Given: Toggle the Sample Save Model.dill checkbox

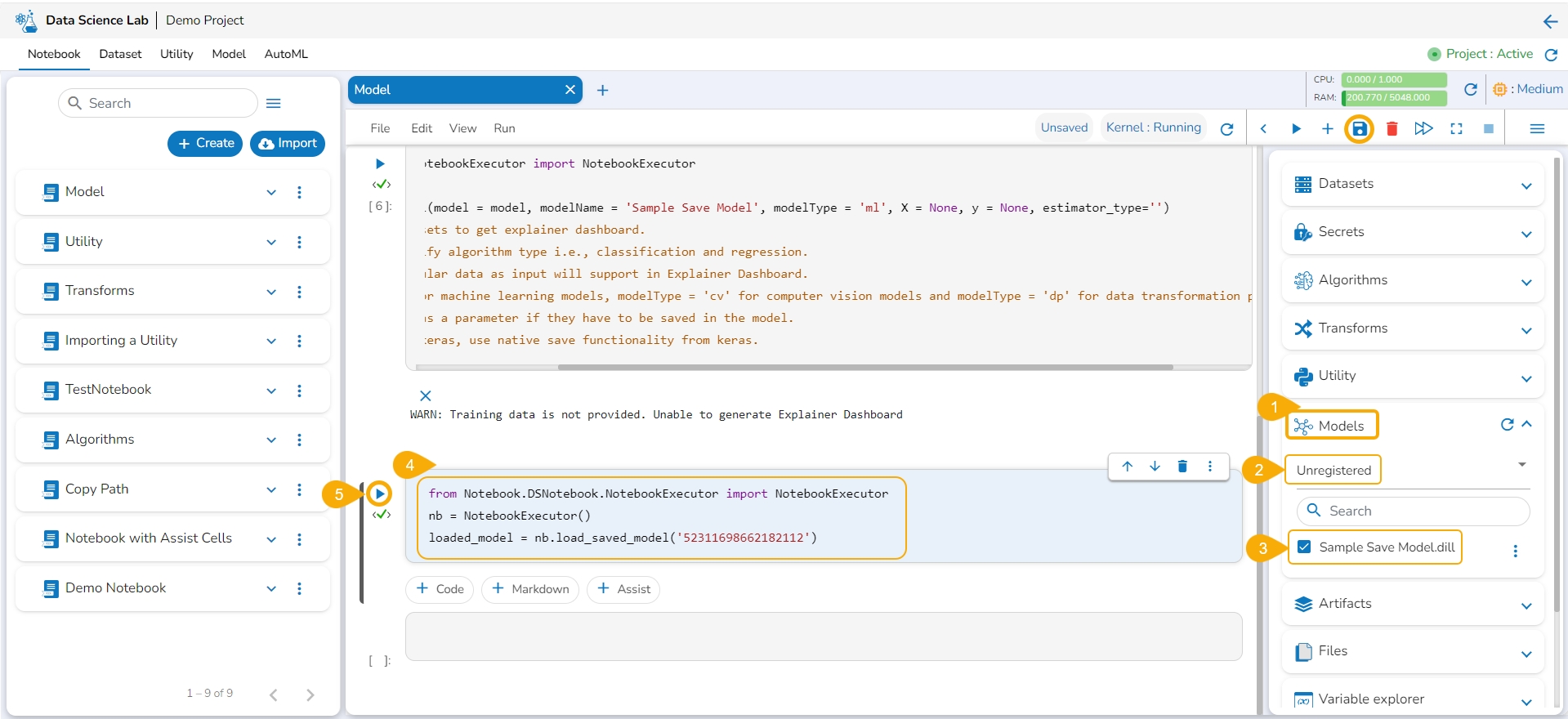Looking at the screenshot, I should point(1304,547).
